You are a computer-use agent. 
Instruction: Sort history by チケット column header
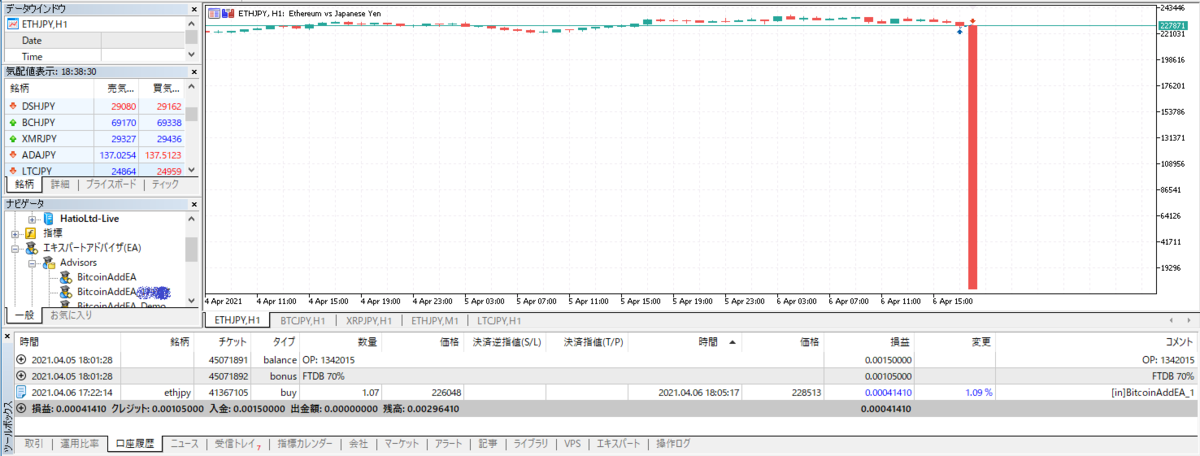coord(234,341)
